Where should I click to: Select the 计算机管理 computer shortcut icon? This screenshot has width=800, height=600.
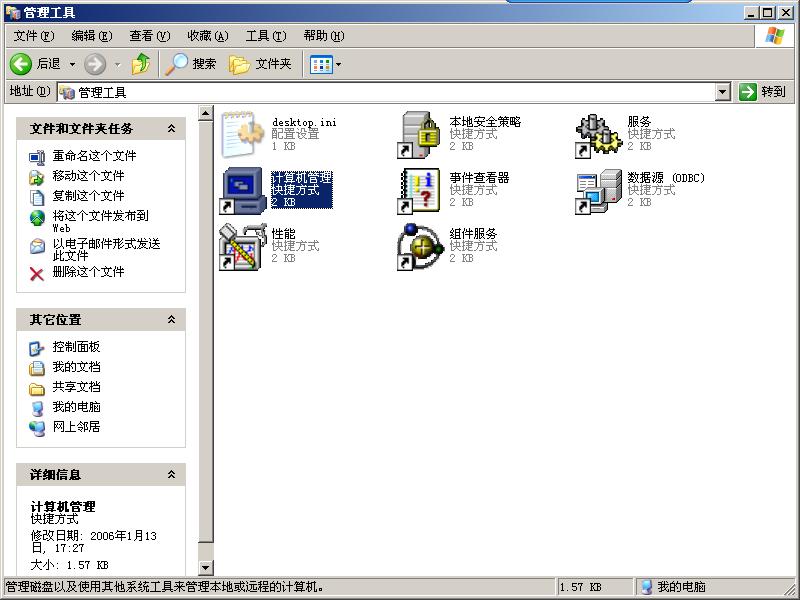(x=243, y=191)
